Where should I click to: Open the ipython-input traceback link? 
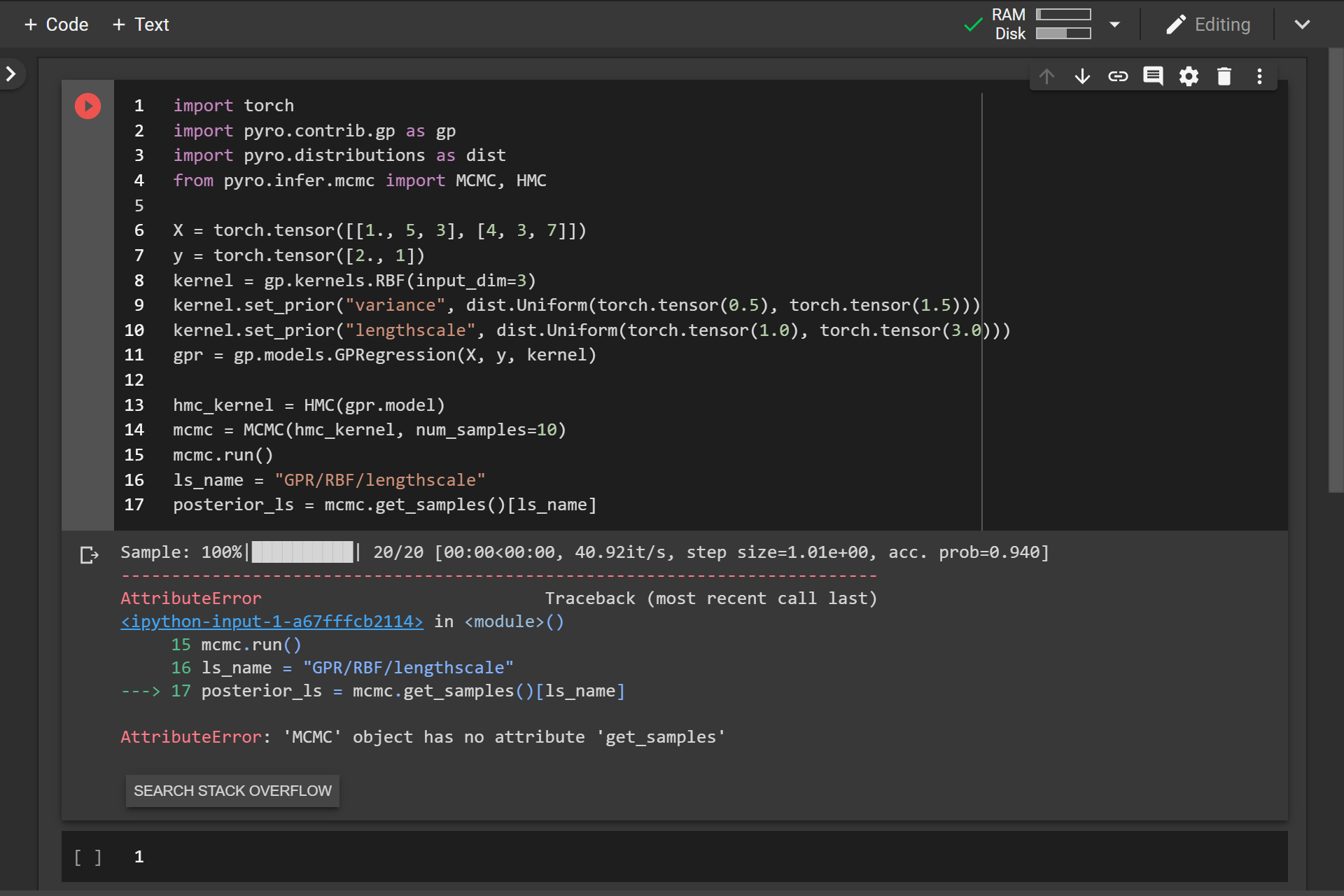[x=272, y=622]
